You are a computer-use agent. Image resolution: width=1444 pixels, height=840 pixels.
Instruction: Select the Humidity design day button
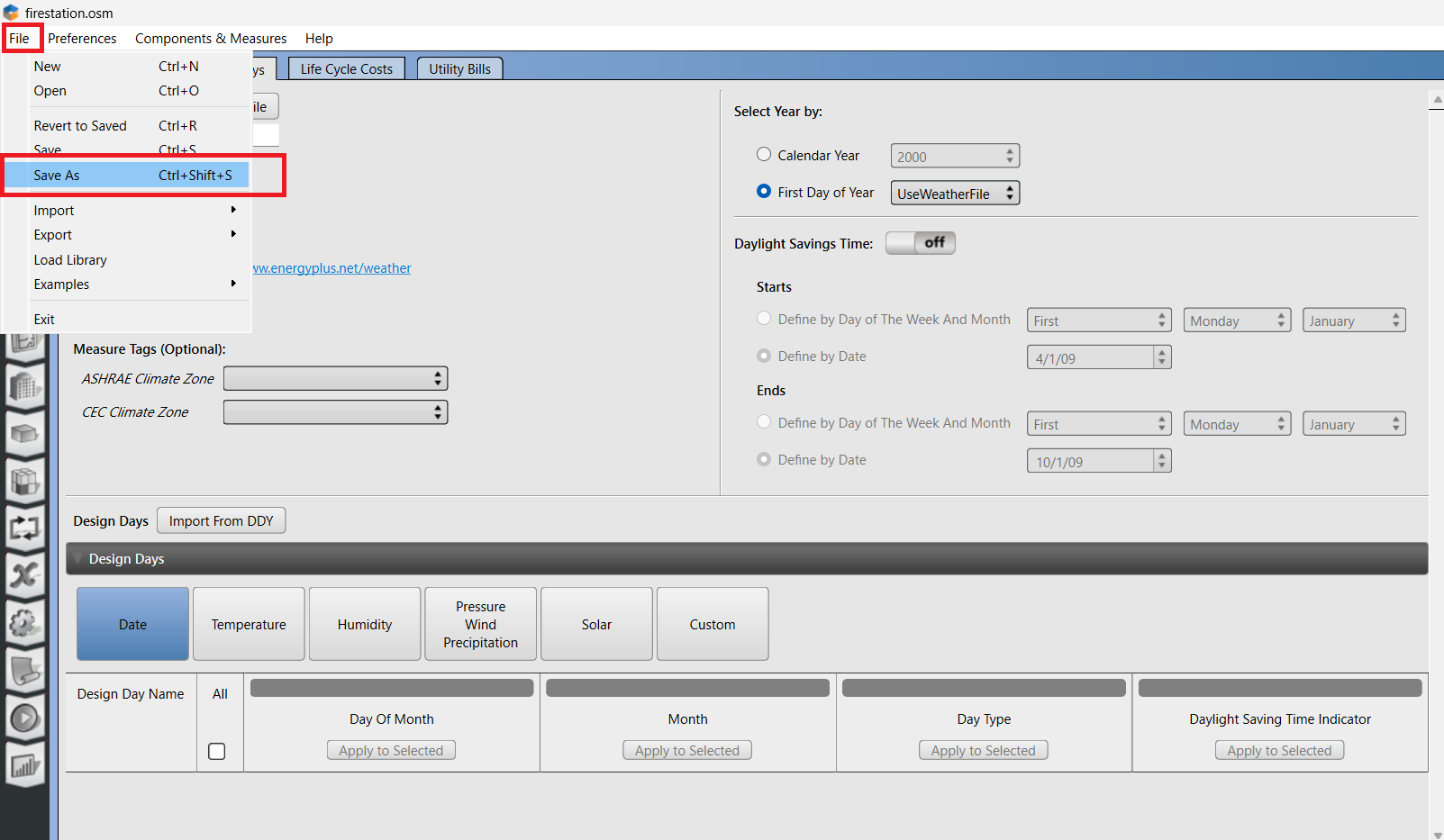pyautogui.click(x=365, y=625)
